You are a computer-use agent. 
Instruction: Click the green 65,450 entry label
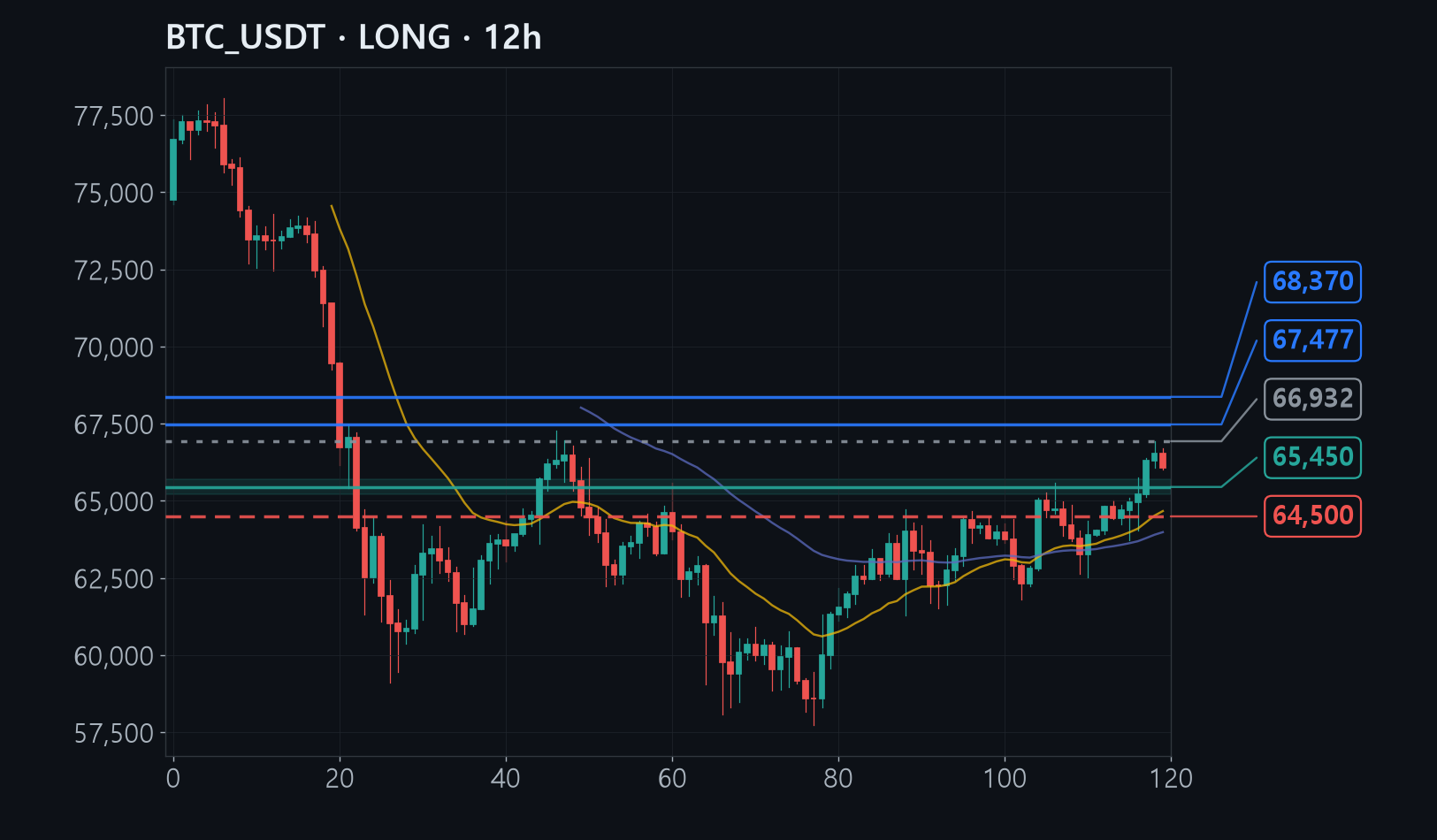(x=1312, y=457)
